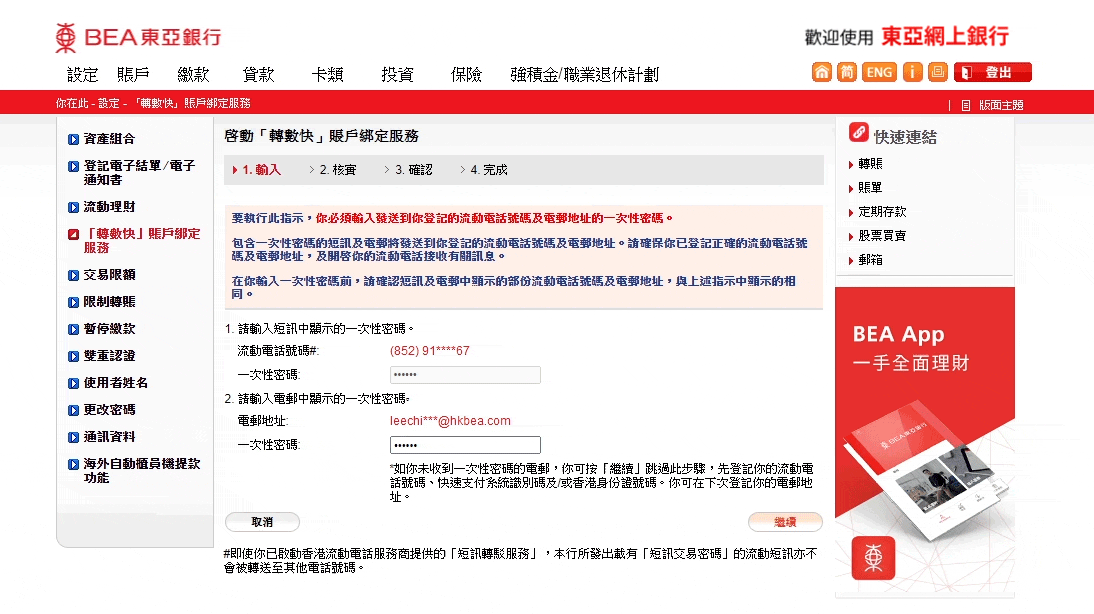Click step '3. 確認' in the progress bar
This screenshot has height=614, width=1094.
click(414, 170)
